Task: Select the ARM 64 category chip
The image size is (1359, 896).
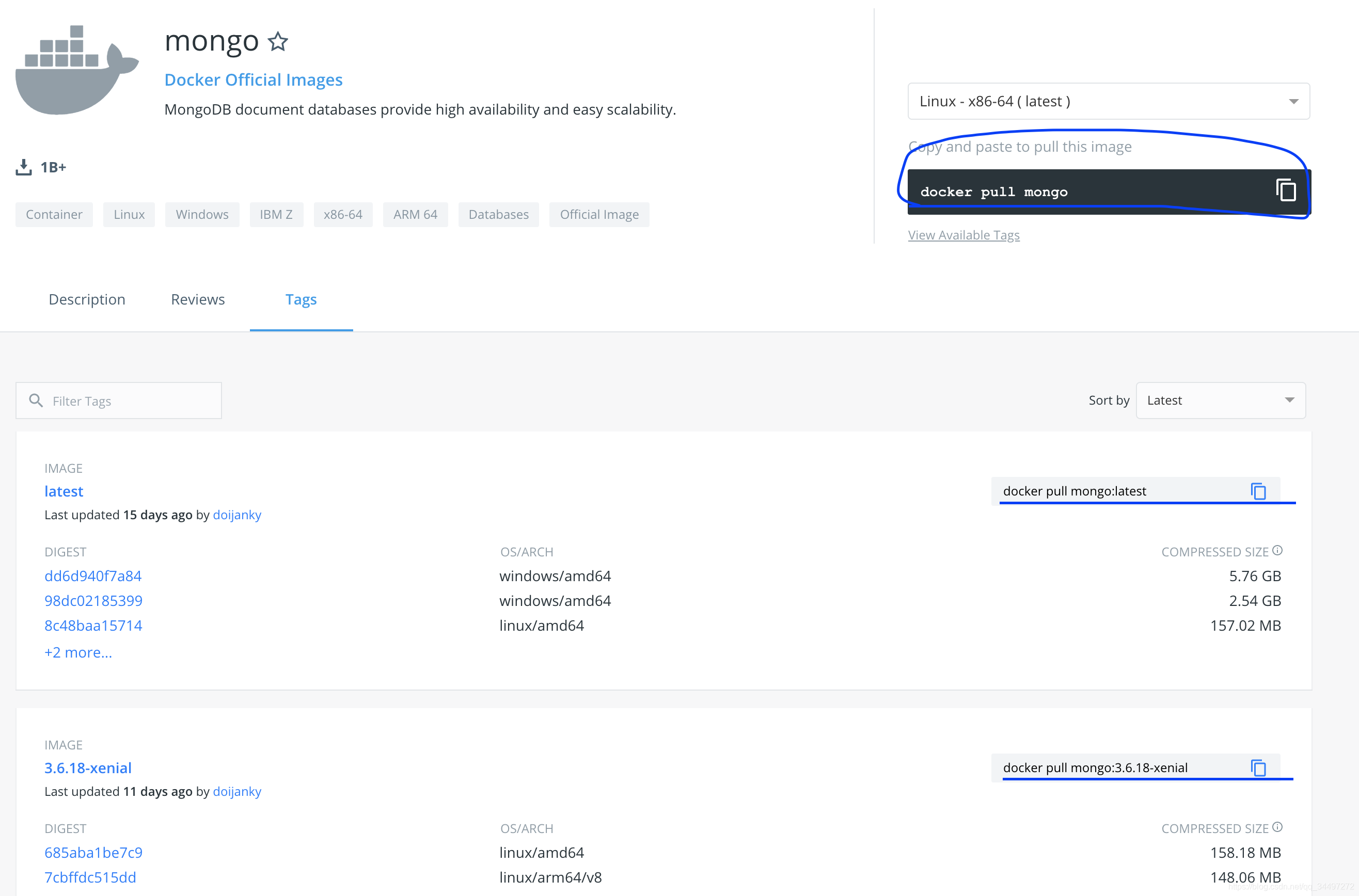Action: 415,214
